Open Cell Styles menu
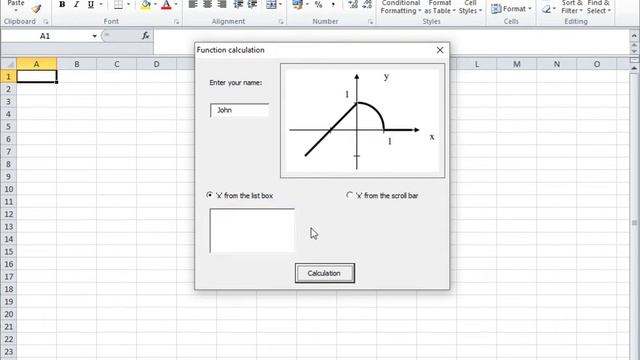This screenshot has height=360, width=640. pos(470,7)
